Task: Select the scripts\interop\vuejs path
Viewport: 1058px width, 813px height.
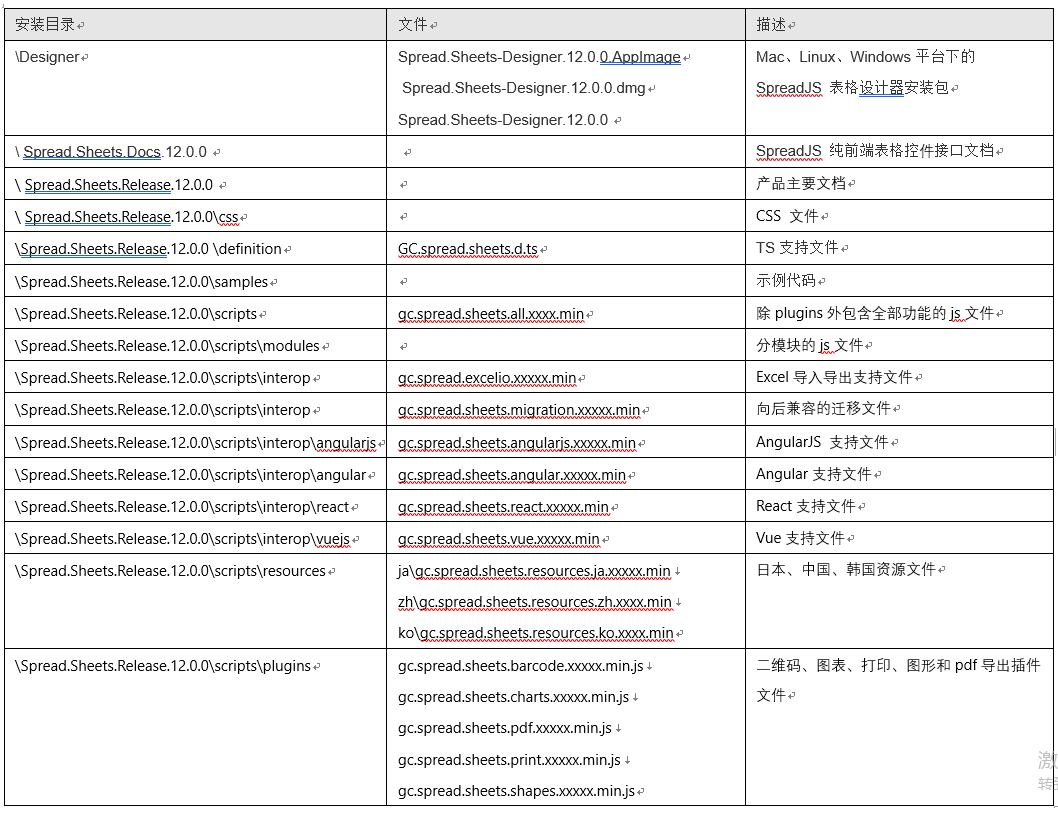Action: click(x=182, y=539)
